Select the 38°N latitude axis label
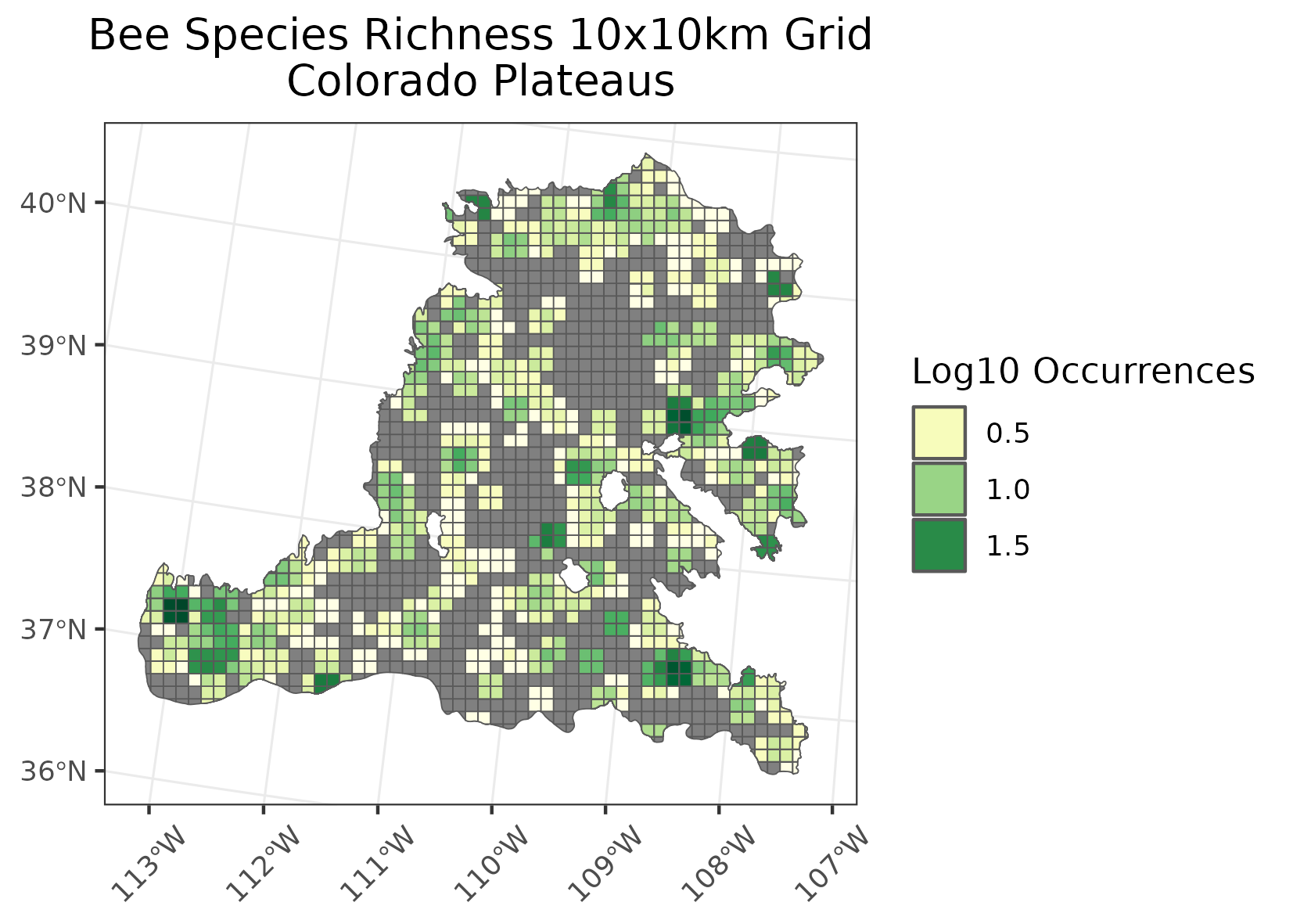Viewport: 1293px width, 924px height. tap(52, 487)
